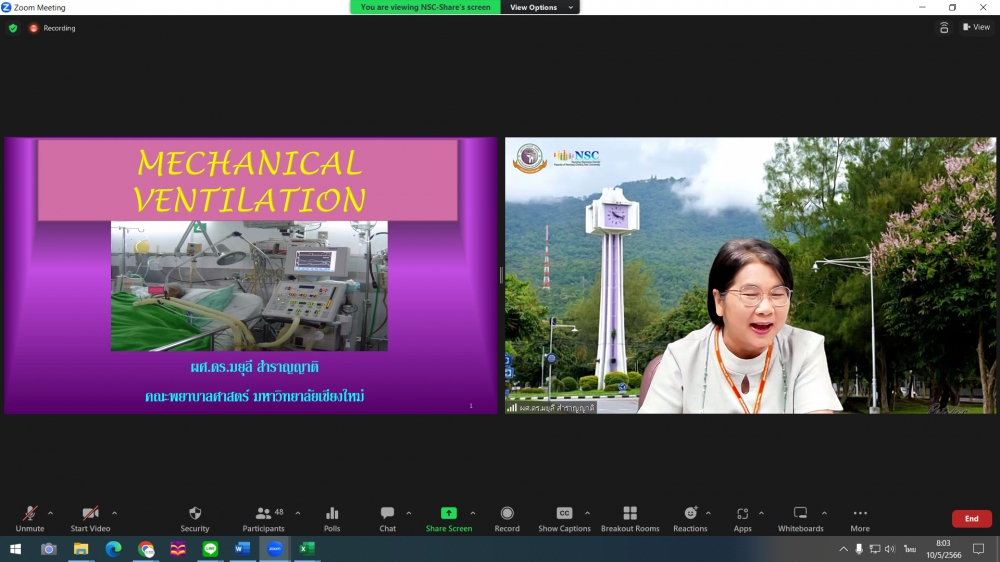Open Microsoft Word from the taskbar
Viewport: 1000px width, 562px height.
point(242,549)
